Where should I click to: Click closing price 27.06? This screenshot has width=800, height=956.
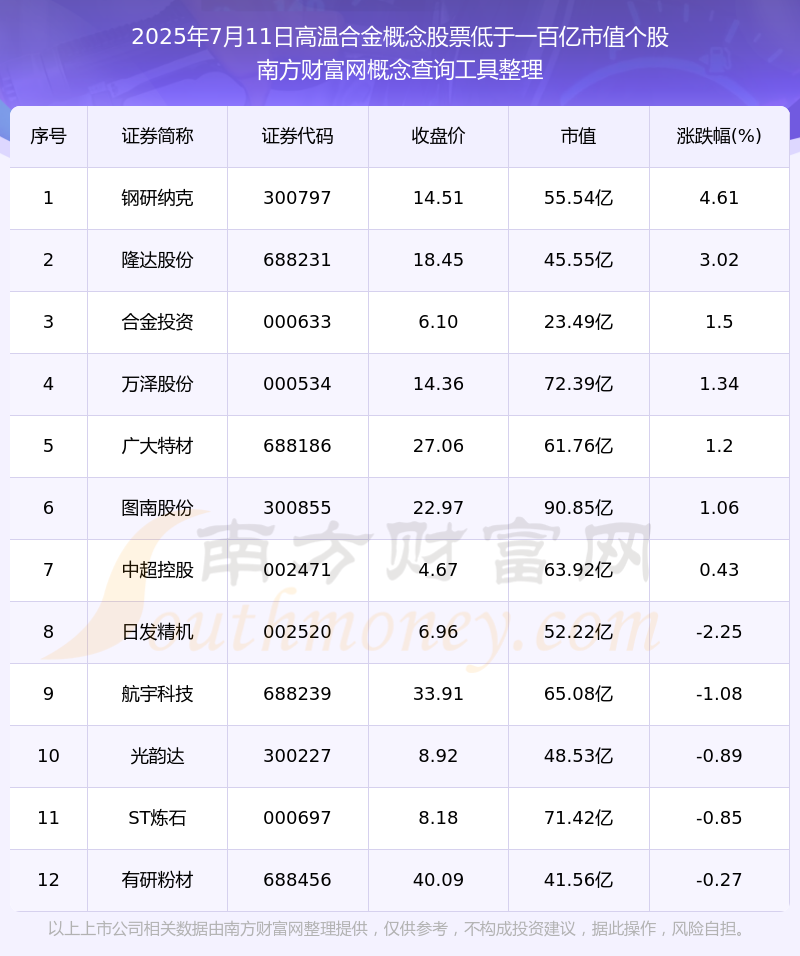point(438,446)
